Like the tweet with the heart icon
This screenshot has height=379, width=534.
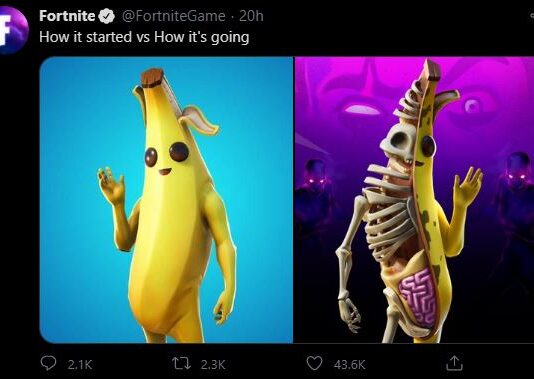[314, 363]
